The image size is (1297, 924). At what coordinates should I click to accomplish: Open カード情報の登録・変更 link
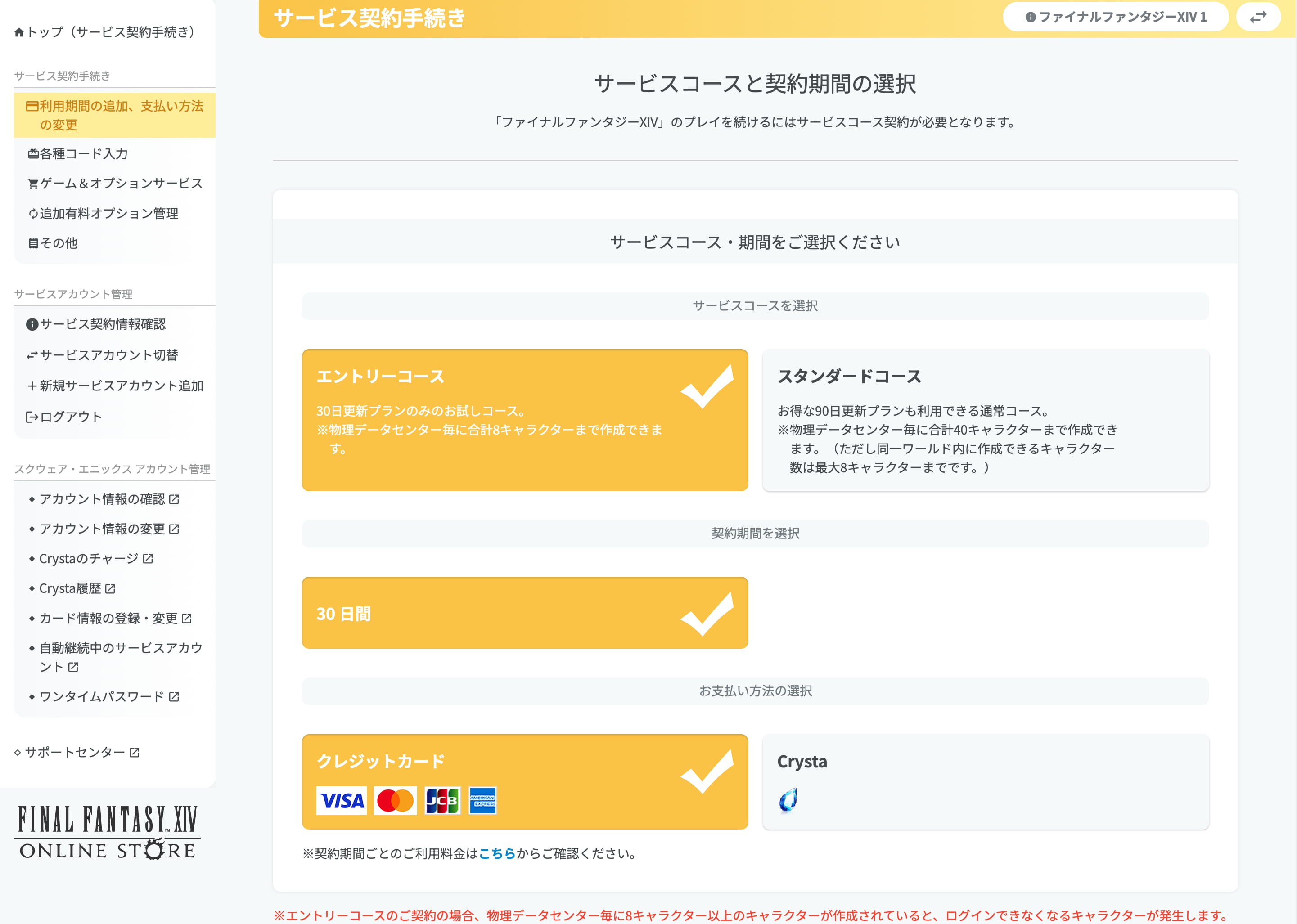coord(116,618)
